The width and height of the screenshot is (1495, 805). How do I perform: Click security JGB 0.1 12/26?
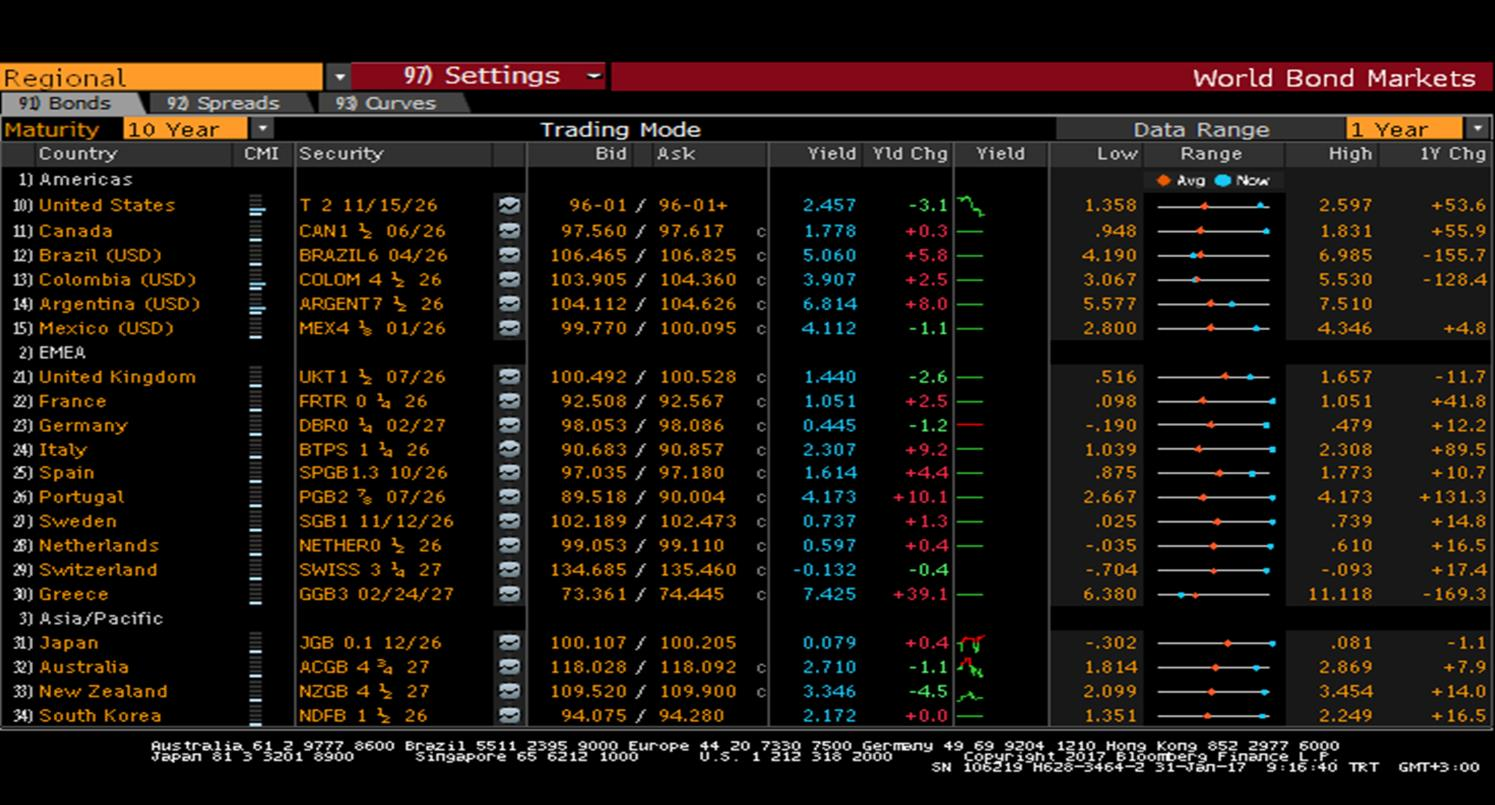point(372,643)
